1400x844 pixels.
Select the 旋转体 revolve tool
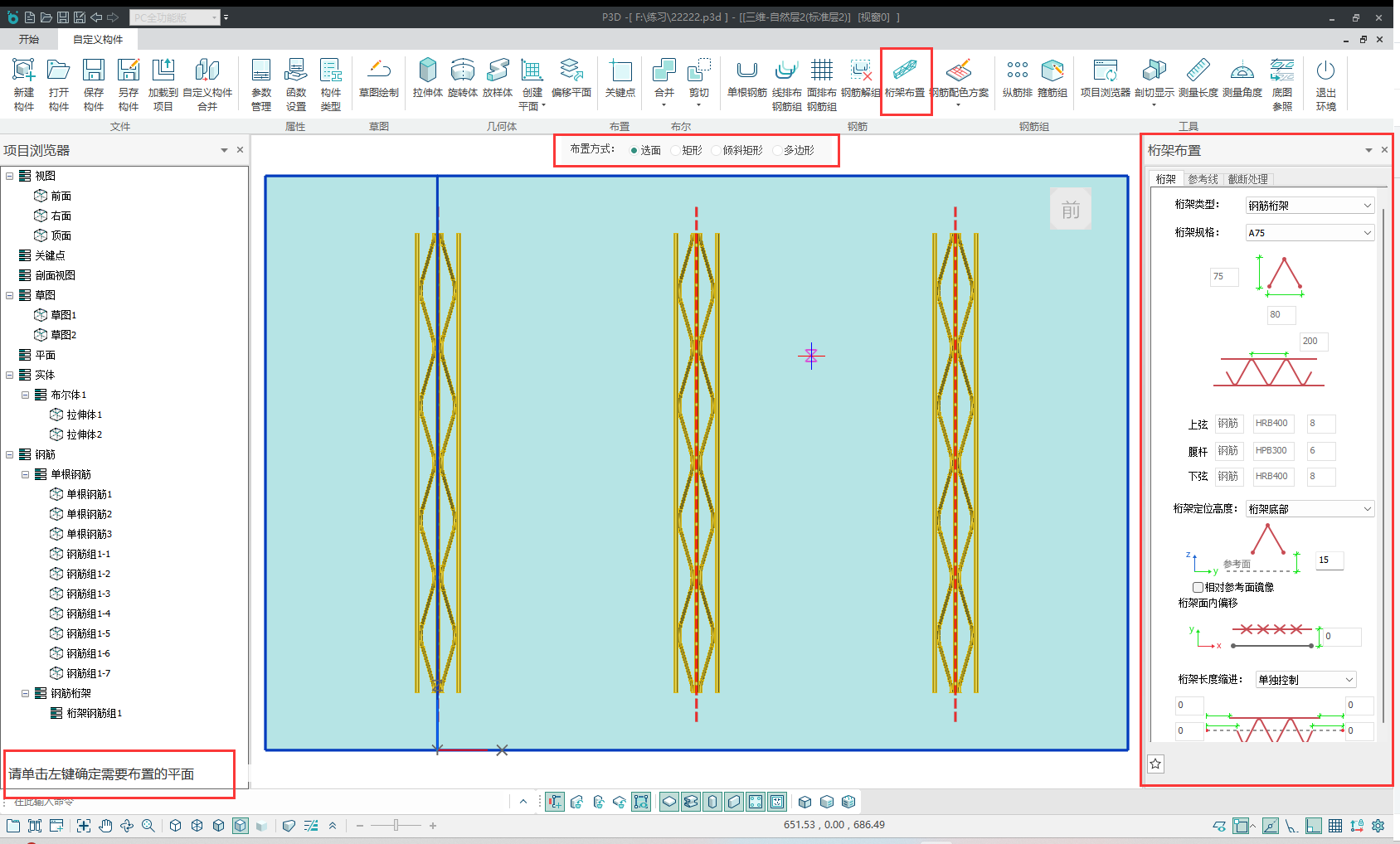[462, 80]
